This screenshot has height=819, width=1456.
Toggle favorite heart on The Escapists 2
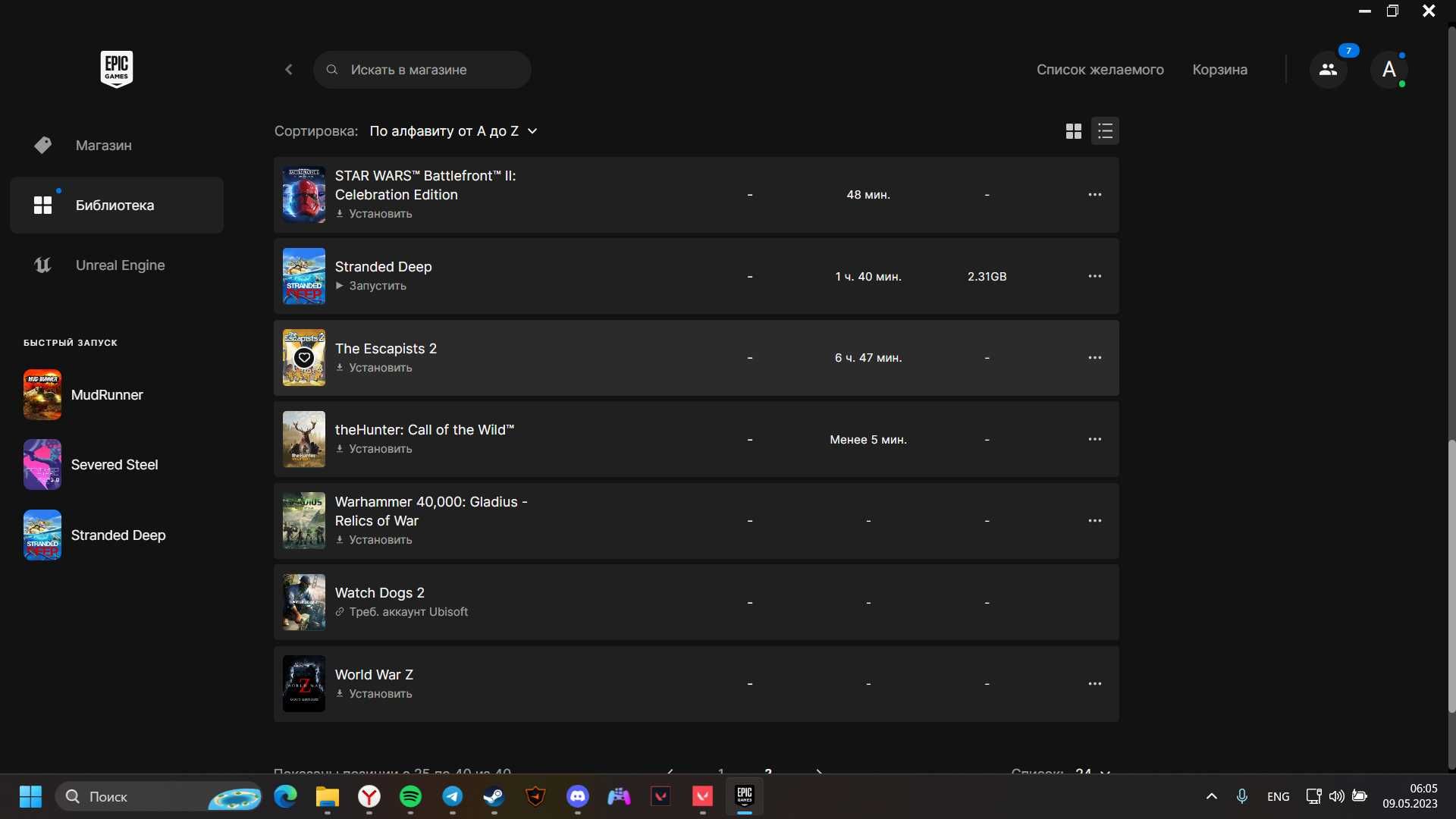point(304,357)
